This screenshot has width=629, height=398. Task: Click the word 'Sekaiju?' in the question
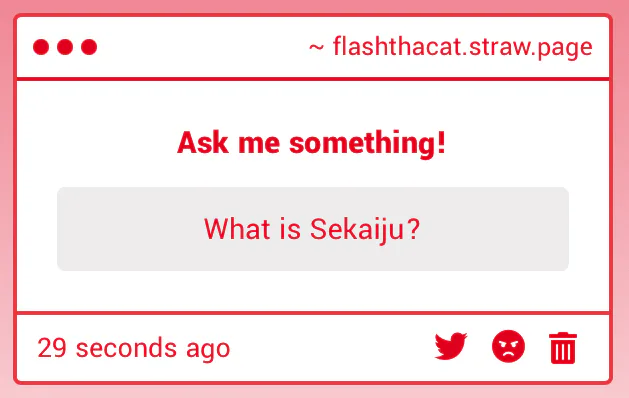365,229
